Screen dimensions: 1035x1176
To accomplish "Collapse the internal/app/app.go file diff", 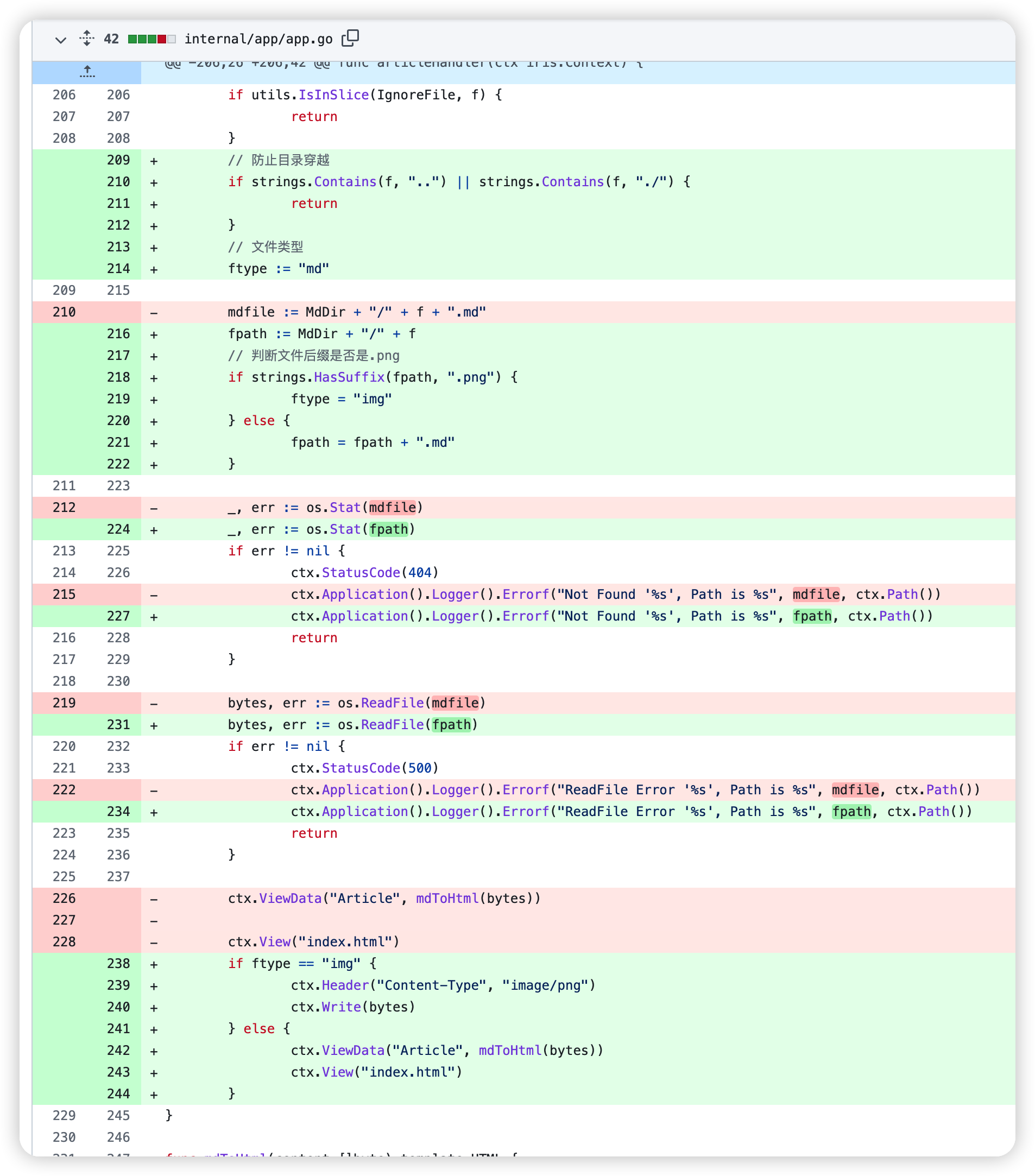I will [x=60, y=40].
